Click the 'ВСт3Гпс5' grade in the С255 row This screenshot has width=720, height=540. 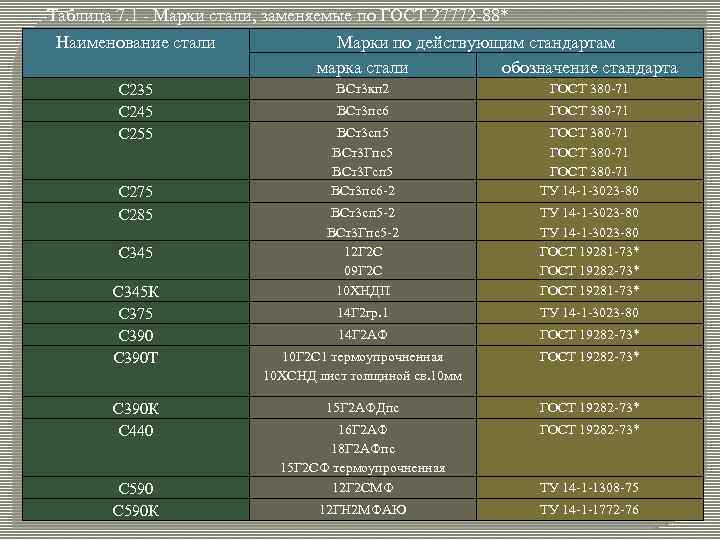363,152
